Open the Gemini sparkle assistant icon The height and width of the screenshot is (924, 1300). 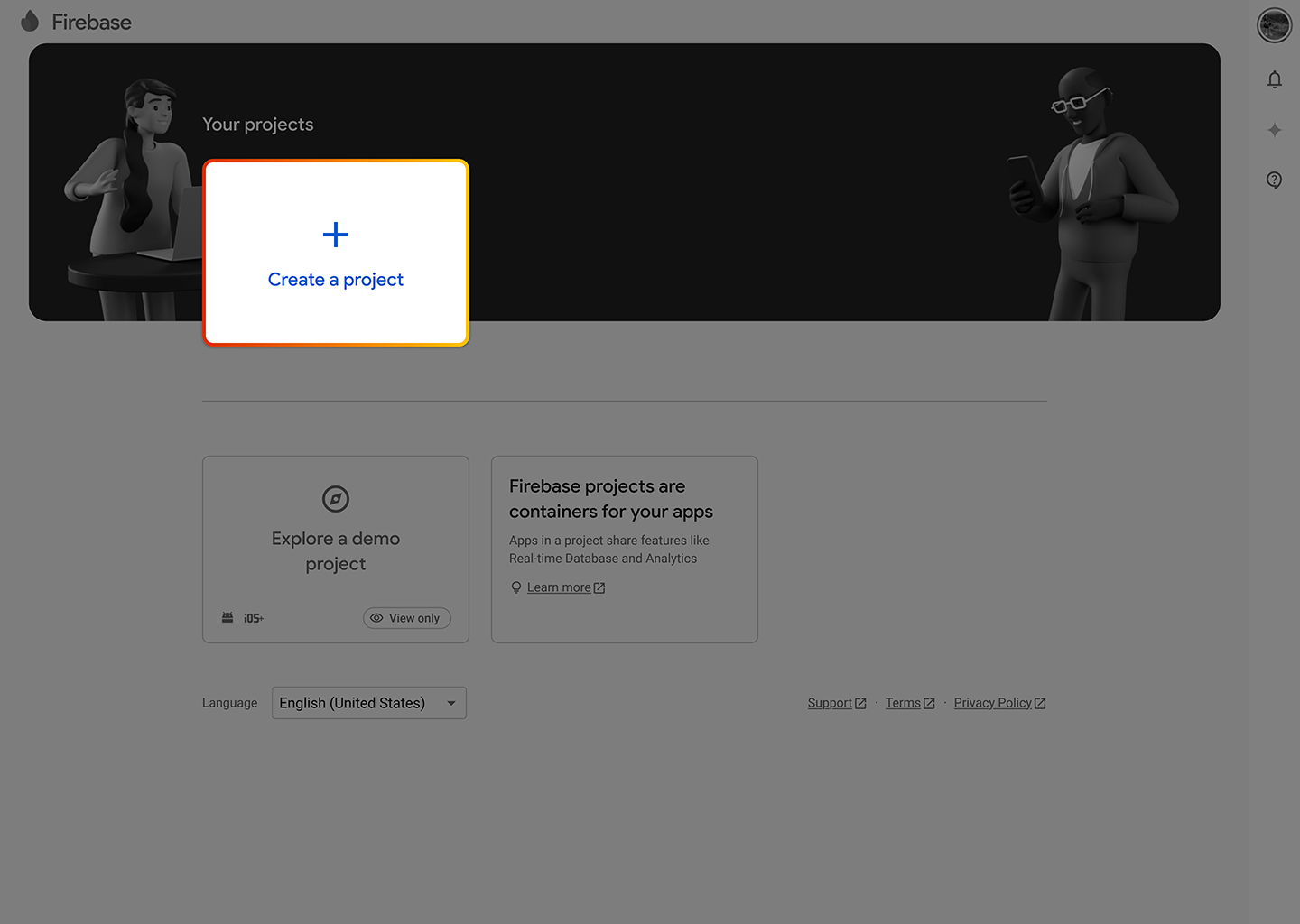pos(1274,130)
